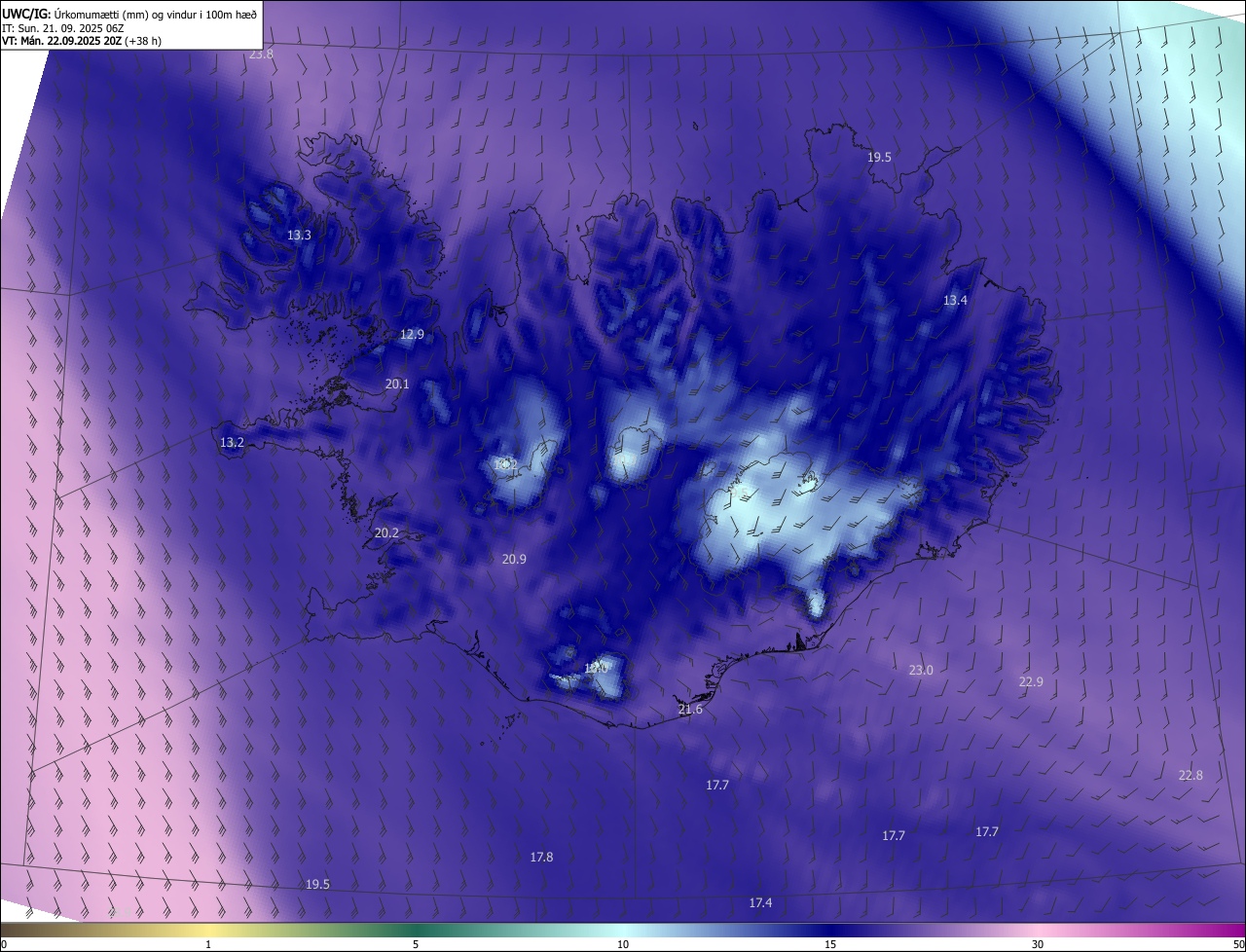The width and height of the screenshot is (1246, 952).
Task: Click the 13.2 value label
Action: 232,443
